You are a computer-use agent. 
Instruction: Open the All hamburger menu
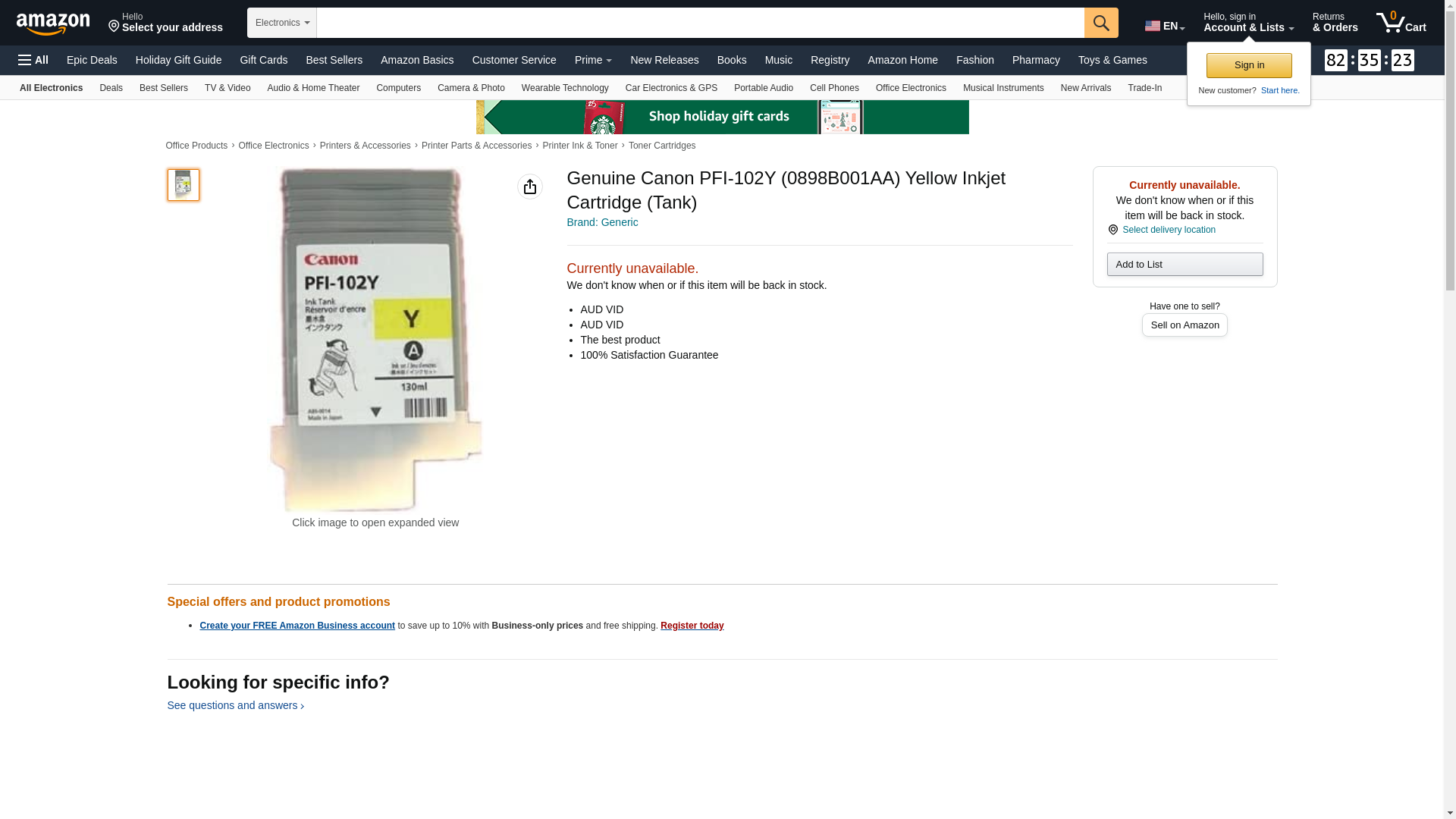tap(33, 60)
